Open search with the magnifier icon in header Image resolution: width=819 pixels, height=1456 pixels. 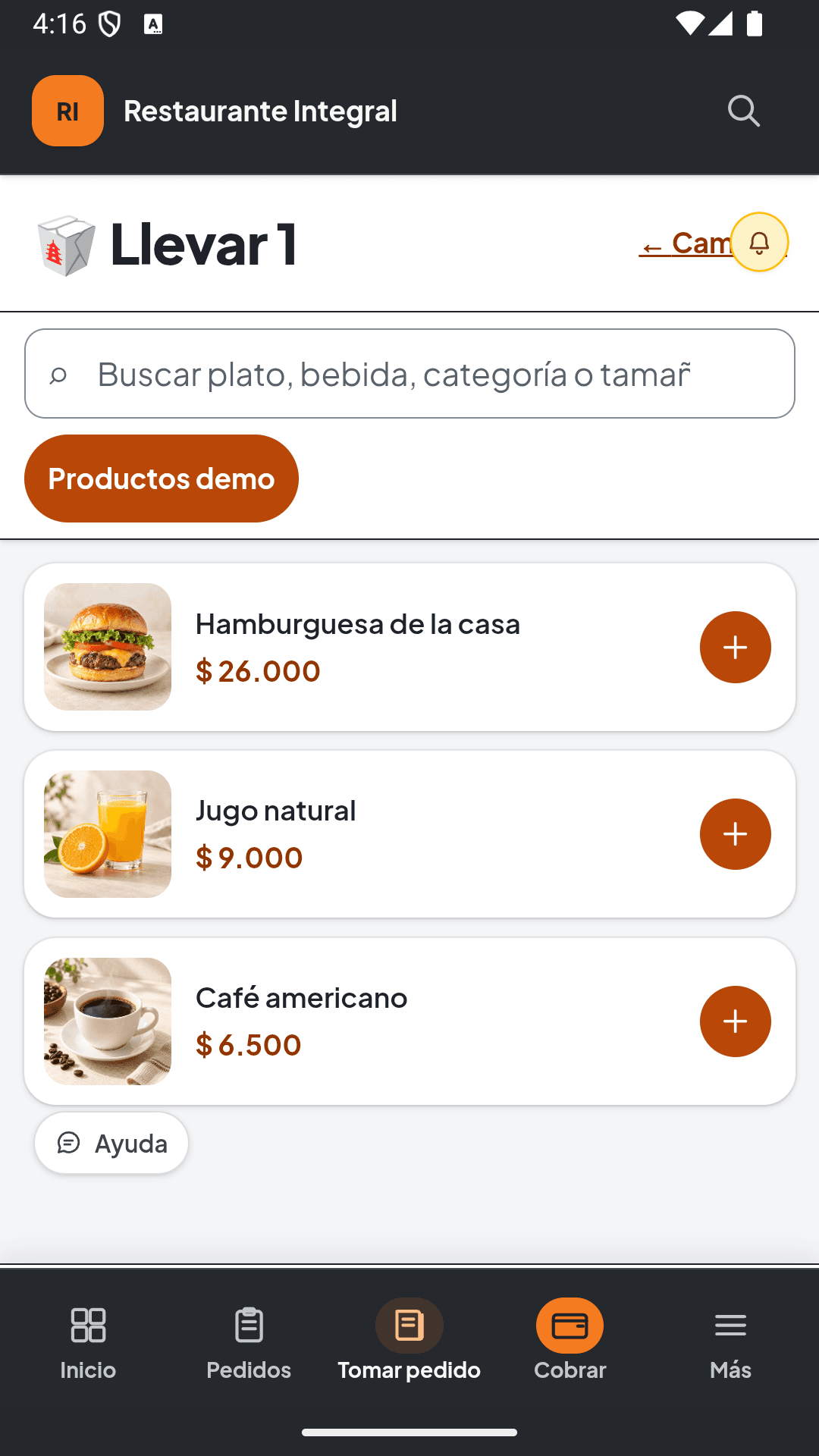(x=743, y=111)
